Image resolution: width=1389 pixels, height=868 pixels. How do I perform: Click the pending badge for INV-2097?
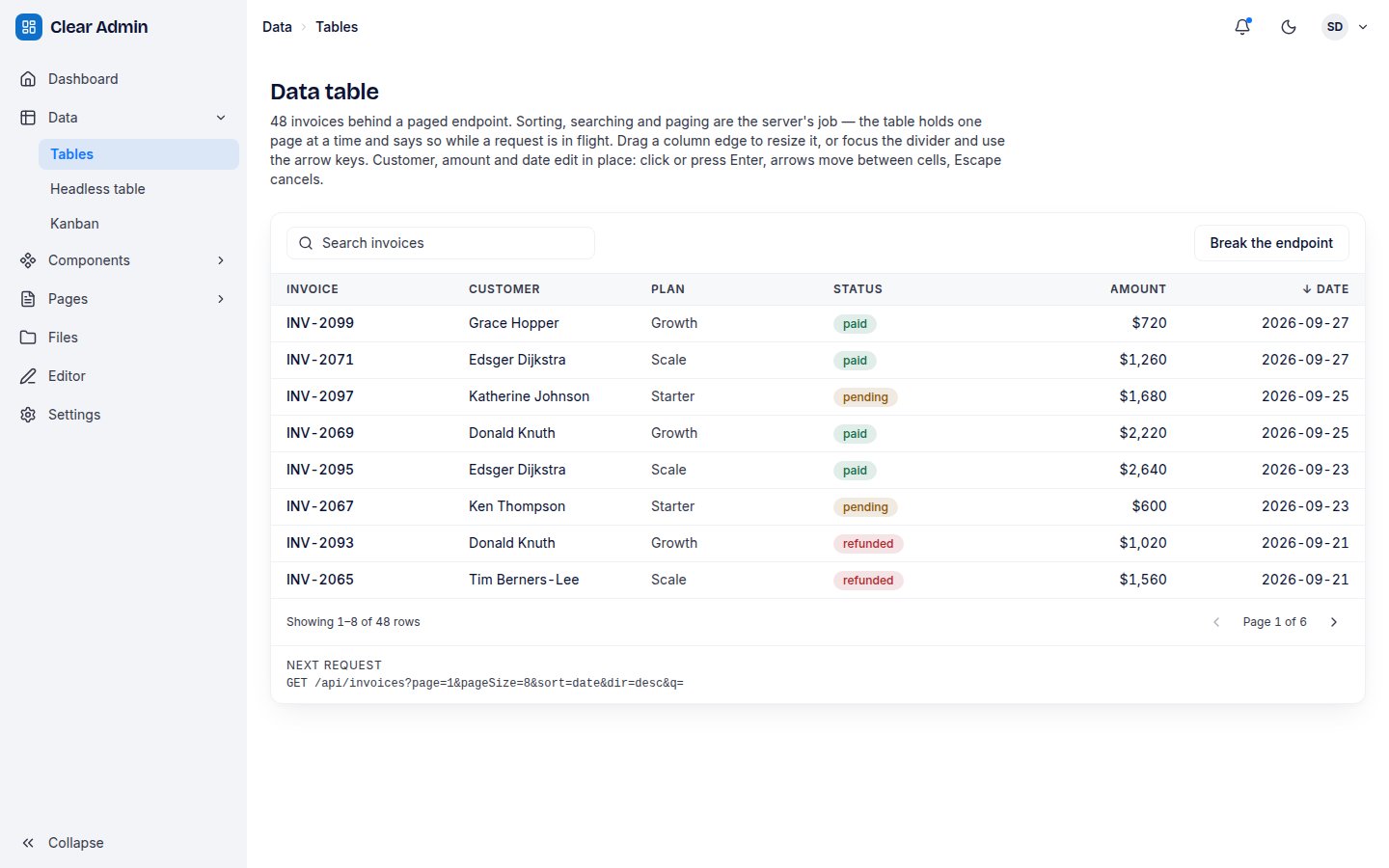(865, 397)
